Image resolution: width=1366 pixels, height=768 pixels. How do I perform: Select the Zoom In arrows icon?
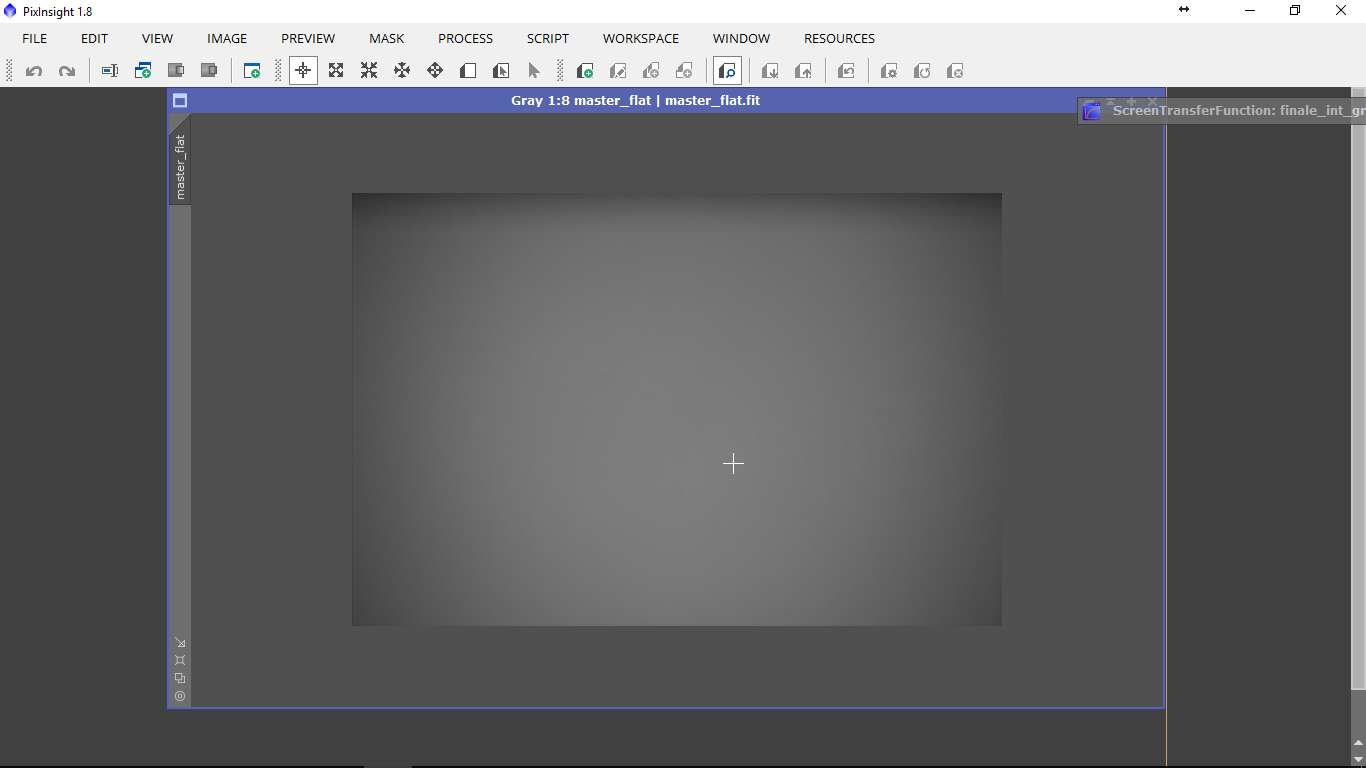(x=336, y=71)
